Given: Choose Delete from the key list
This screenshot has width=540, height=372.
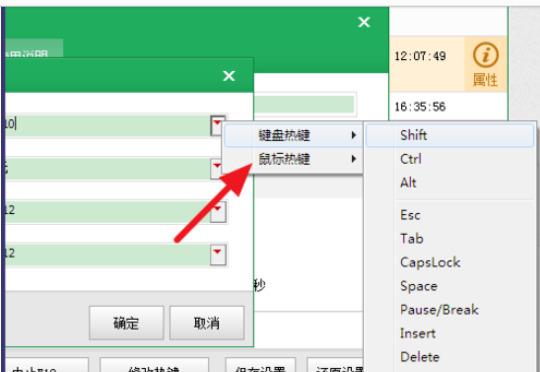Looking at the screenshot, I should pyautogui.click(x=450, y=357).
